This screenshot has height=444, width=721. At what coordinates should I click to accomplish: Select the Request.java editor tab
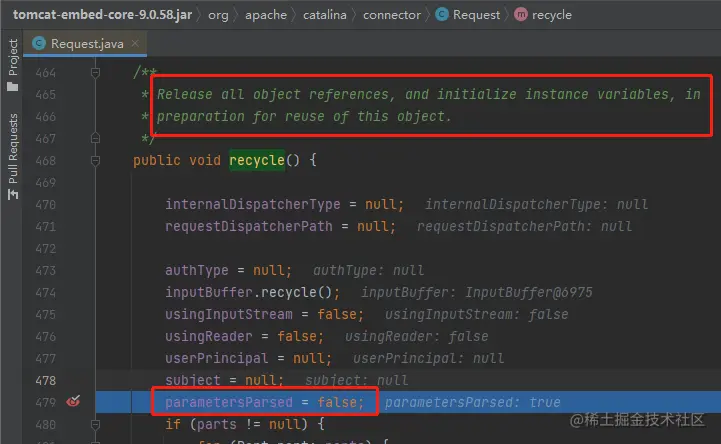coord(85,44)
